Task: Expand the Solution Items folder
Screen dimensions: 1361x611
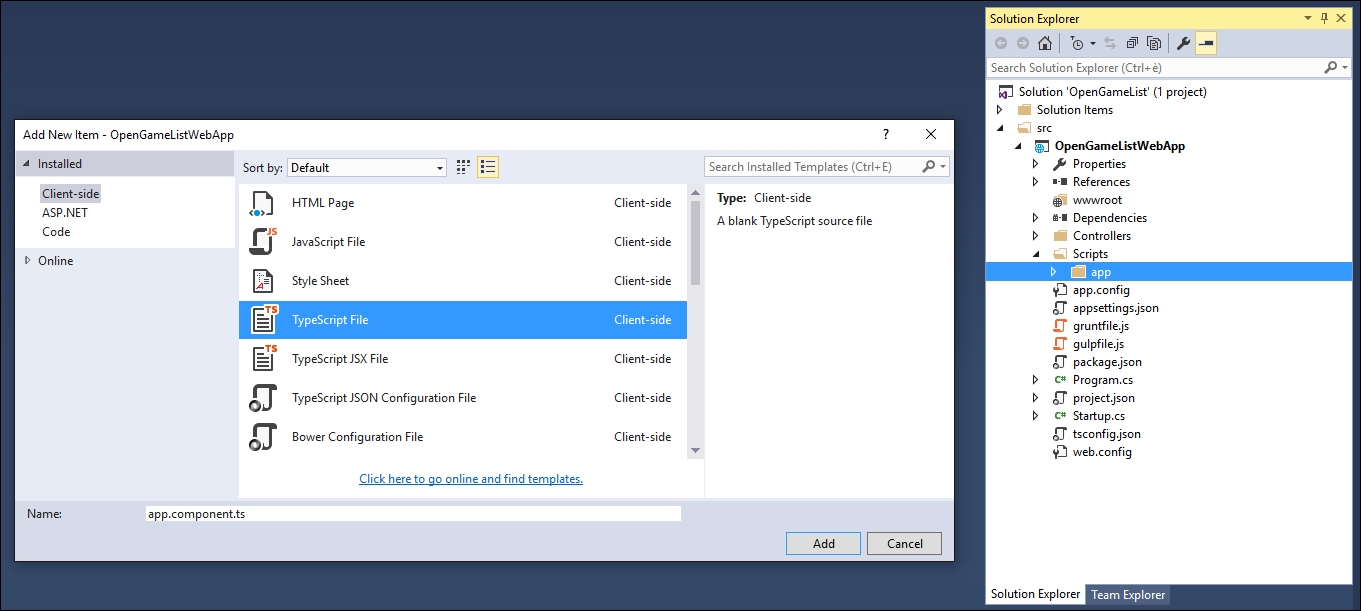Action: coord(1000,110)
